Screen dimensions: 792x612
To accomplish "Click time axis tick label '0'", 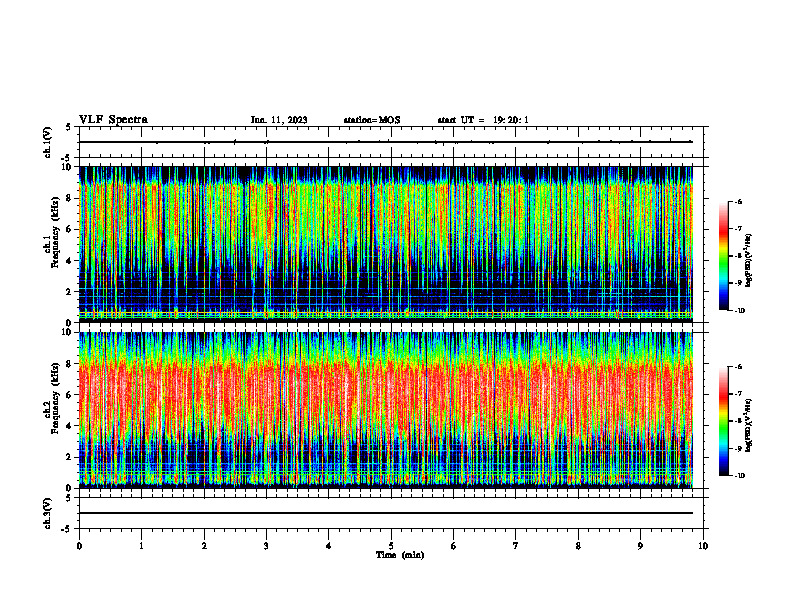I will (x=79, y=546).
